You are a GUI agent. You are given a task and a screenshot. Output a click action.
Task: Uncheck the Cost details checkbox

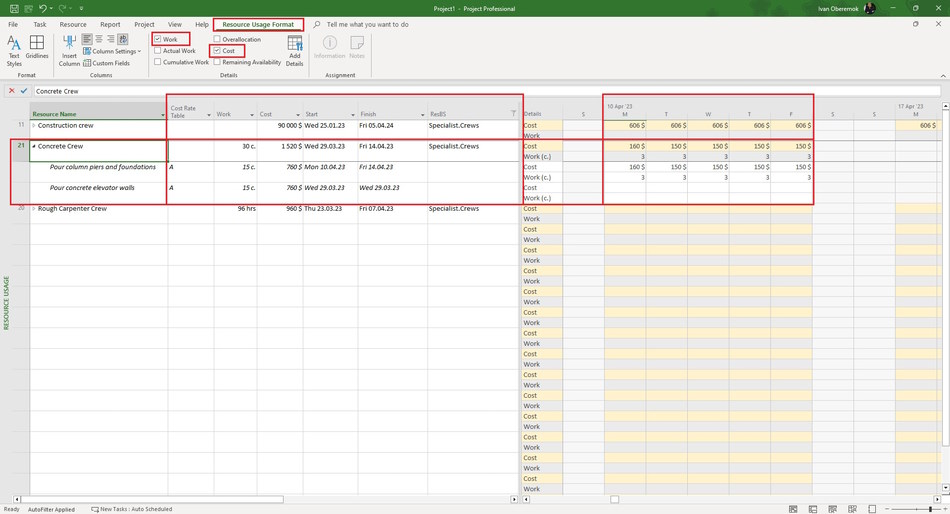(217, 51)
